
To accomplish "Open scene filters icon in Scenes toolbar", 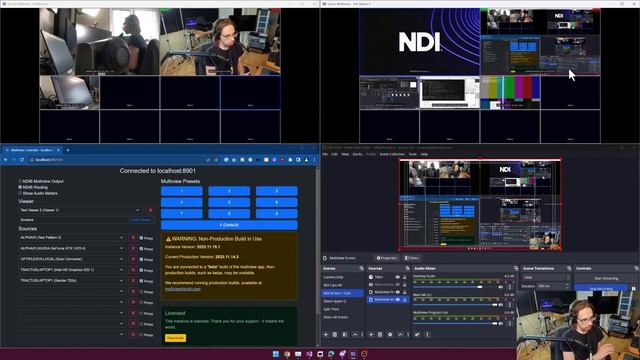I will pyautogui.click(x=345, y=334).
